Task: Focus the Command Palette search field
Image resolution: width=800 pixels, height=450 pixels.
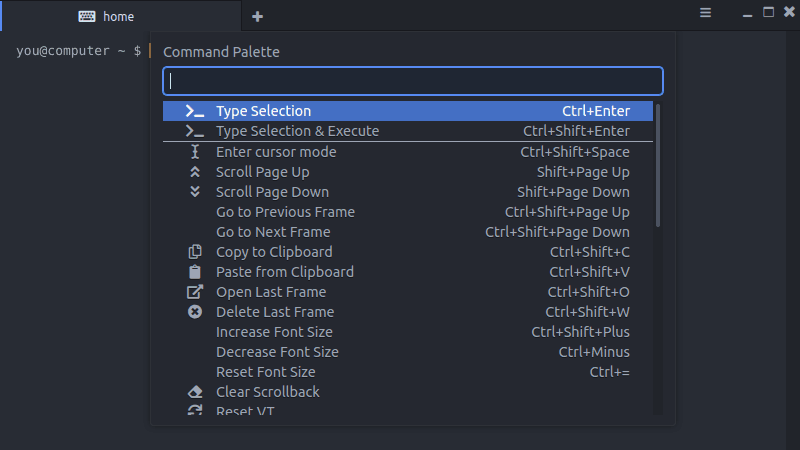Action: click(x=413, y=81)
